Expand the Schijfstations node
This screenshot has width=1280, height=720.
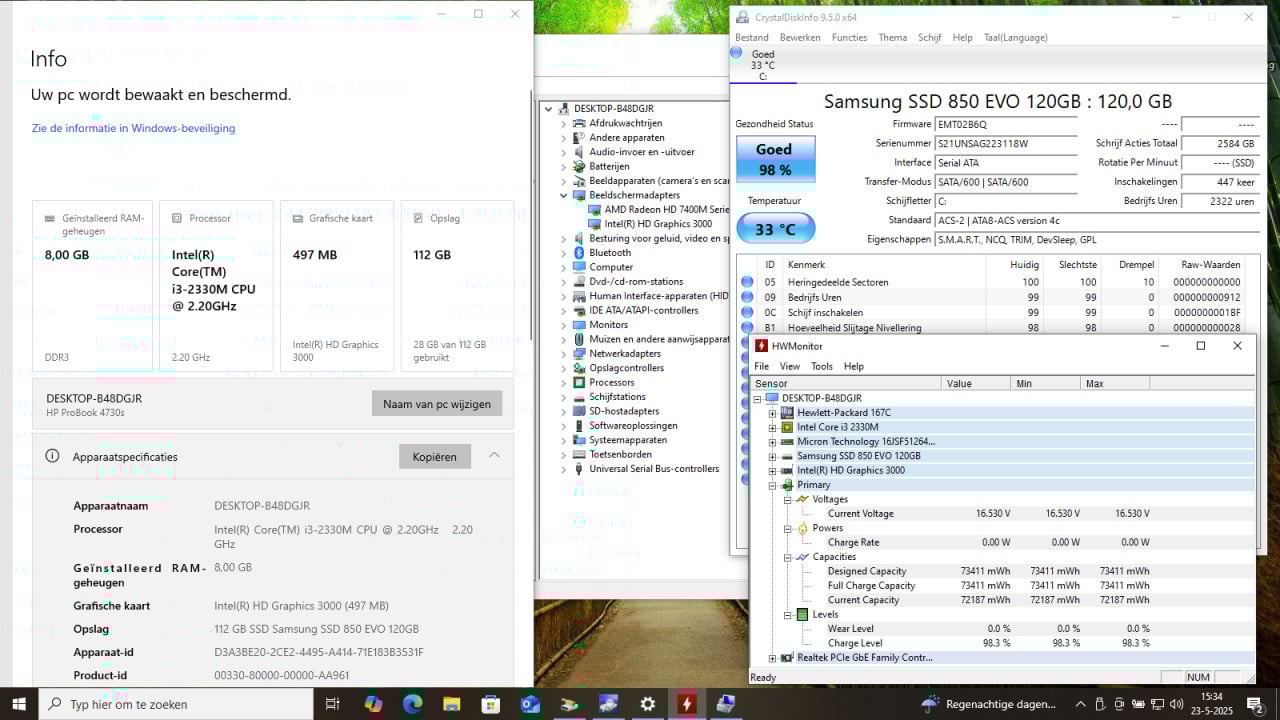[563, 397]
